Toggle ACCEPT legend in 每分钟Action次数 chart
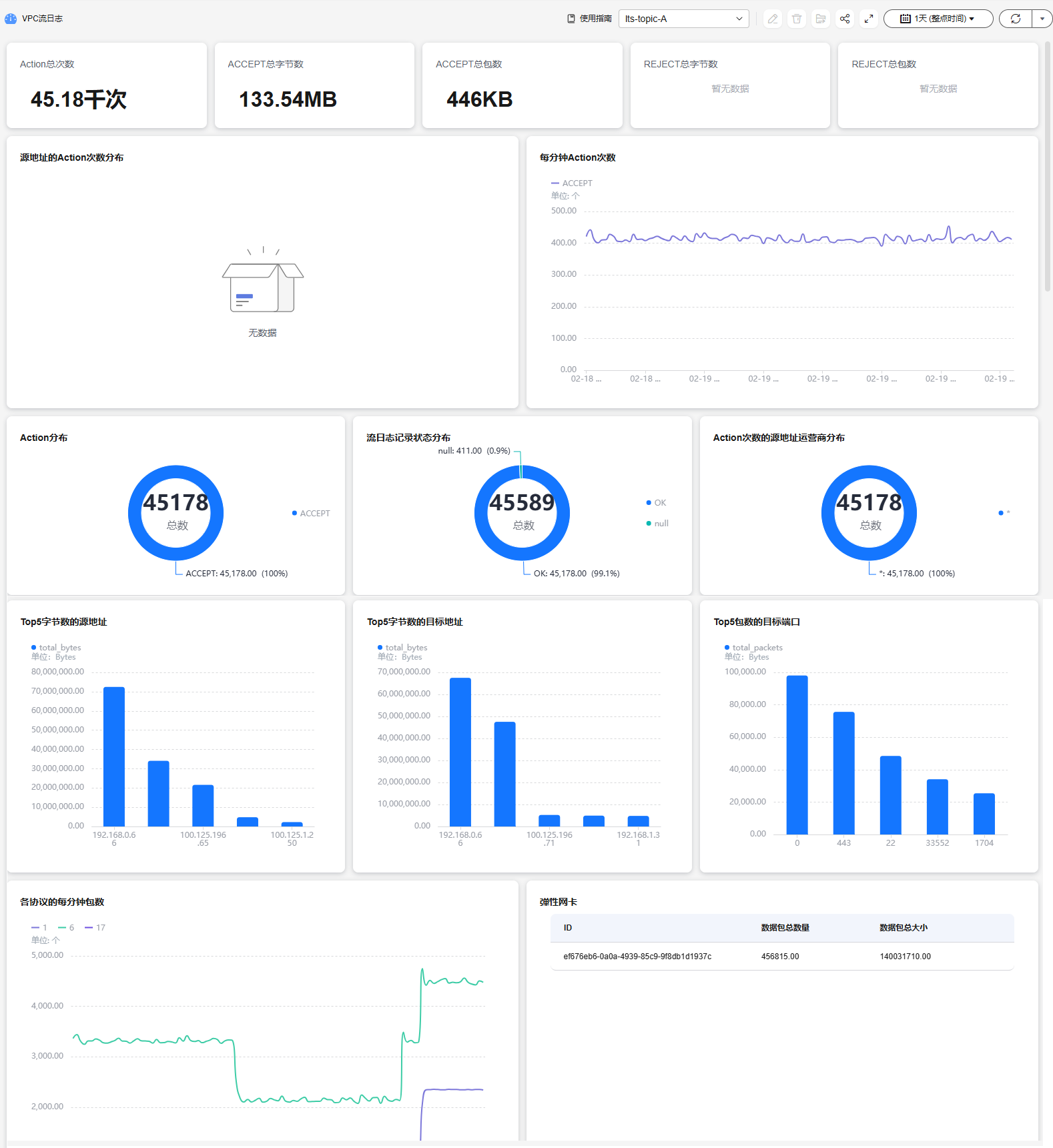The height and width of the screenshot is (1148, 1053). point(572,183)
